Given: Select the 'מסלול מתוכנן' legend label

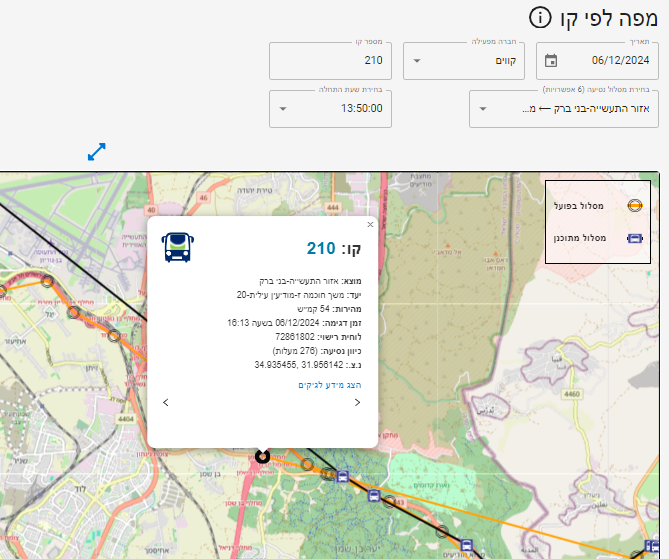Looking at the screenshot, I should click(580, 238).
